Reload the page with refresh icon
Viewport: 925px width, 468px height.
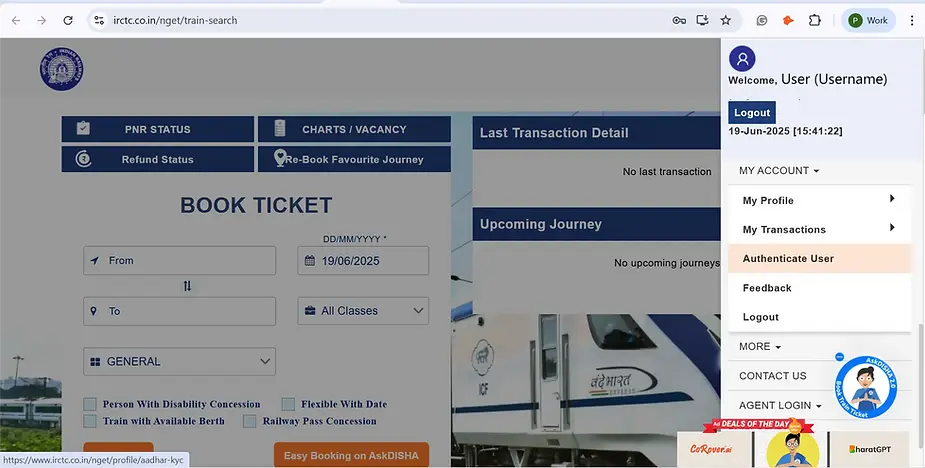click(68, 20)
